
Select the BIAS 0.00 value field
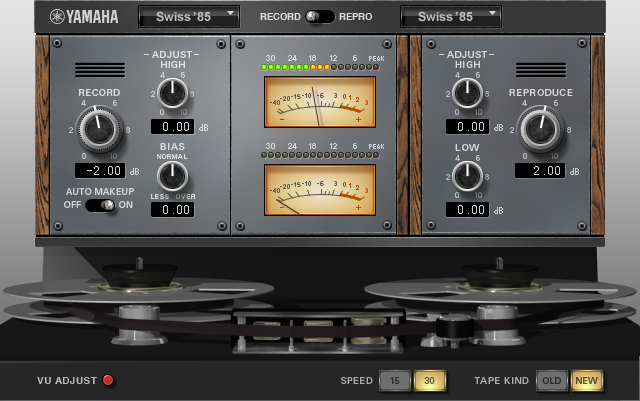(x=172, y=210)
